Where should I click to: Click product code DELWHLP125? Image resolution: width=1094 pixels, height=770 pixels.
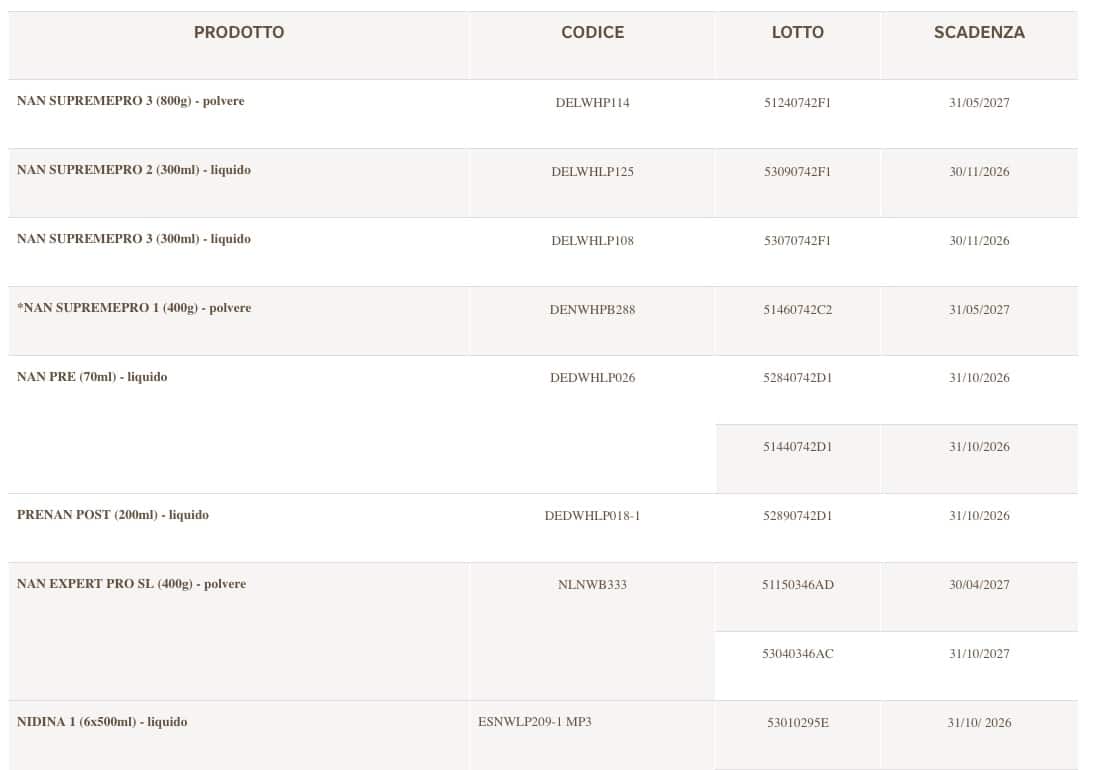pos(592,171)
